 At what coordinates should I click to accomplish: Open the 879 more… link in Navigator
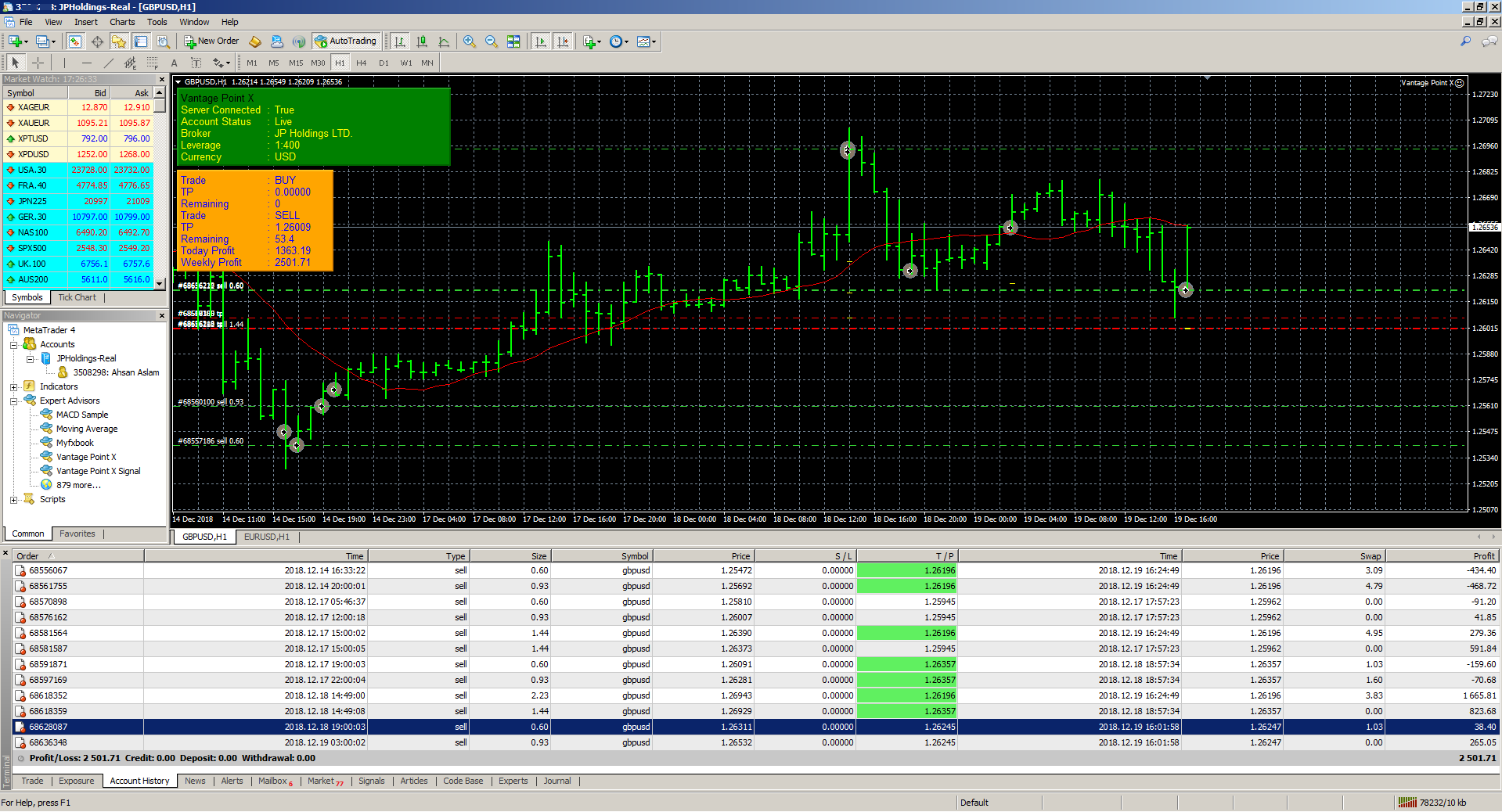tap(78, 485)
